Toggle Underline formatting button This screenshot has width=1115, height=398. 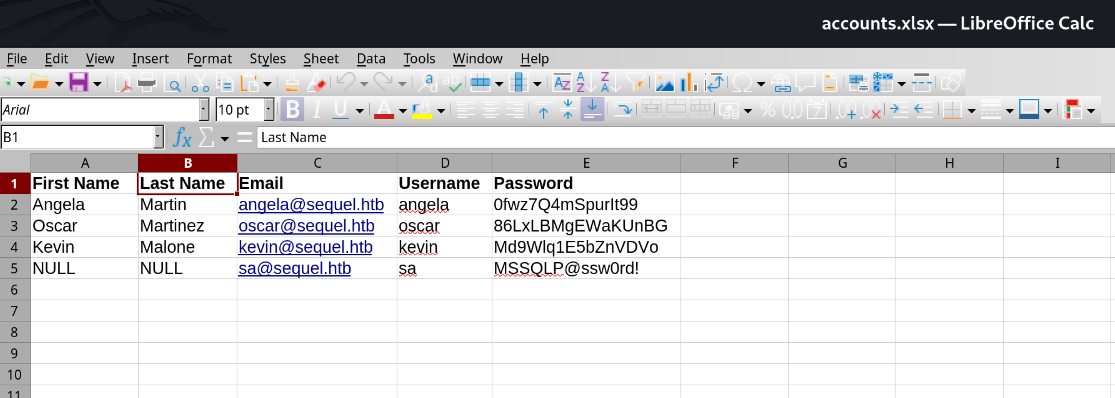pyautogui.click(x=340, y=109)
